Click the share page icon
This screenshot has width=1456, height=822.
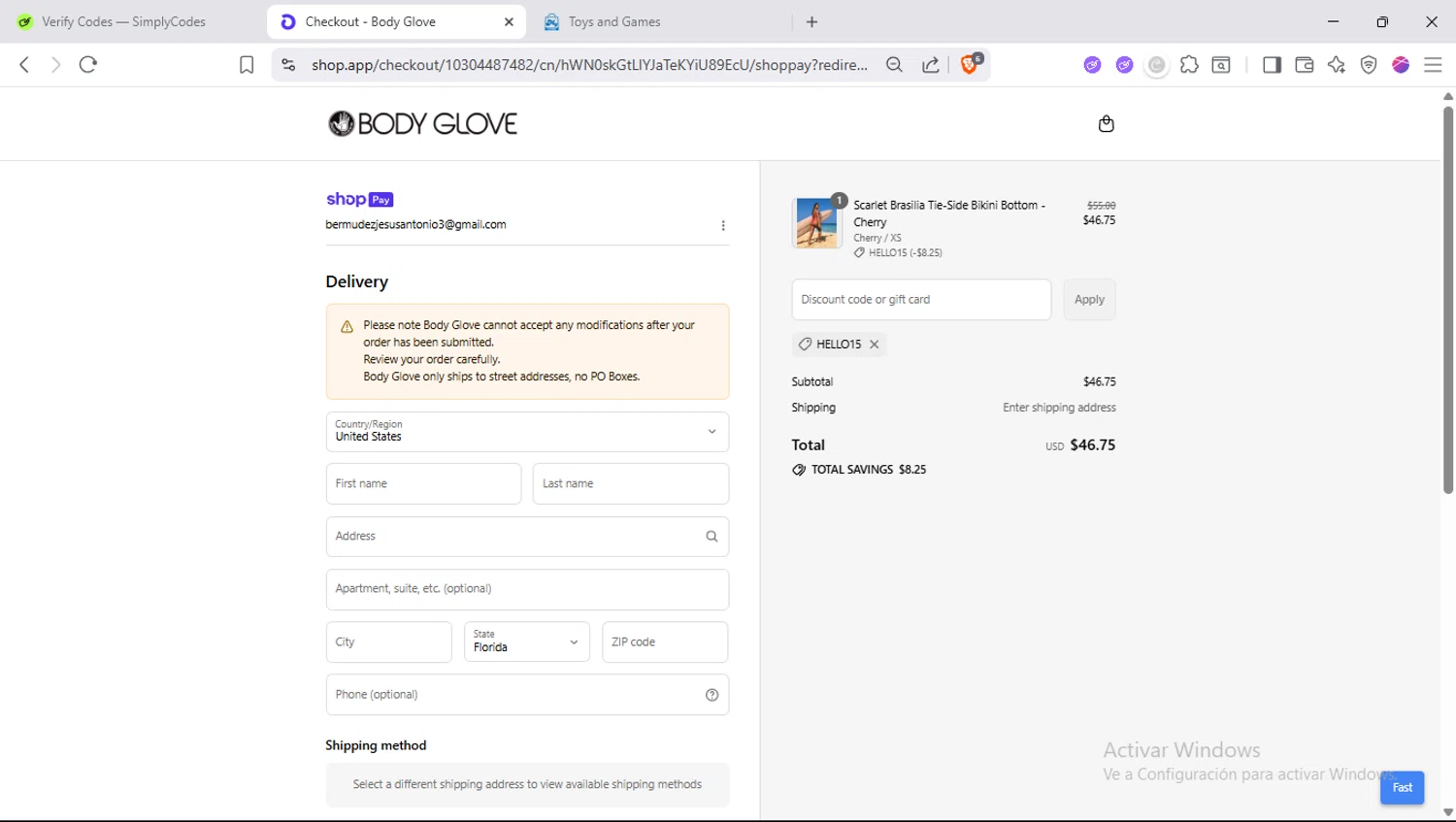(930, 65)
